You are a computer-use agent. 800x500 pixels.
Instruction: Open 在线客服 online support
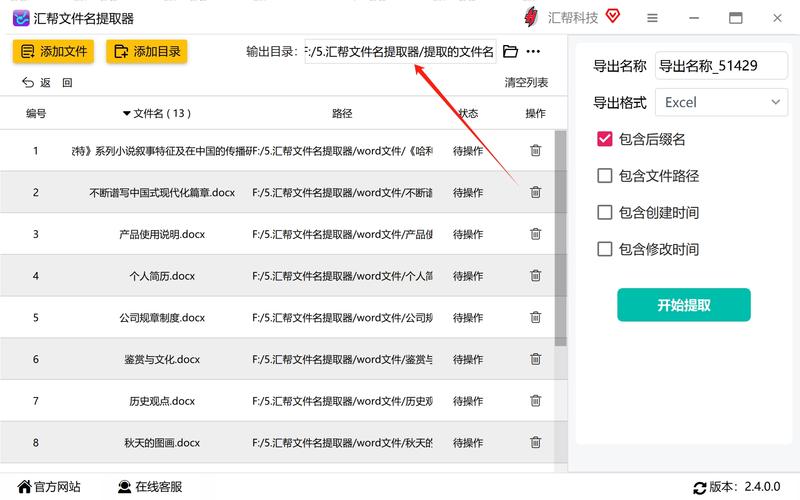coord(150,487)
